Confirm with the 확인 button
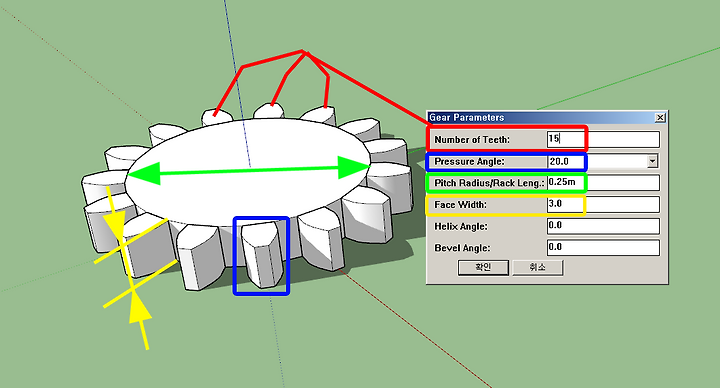Image resolution: width=720 pixels, height=388 pixels. pos(483,268)
